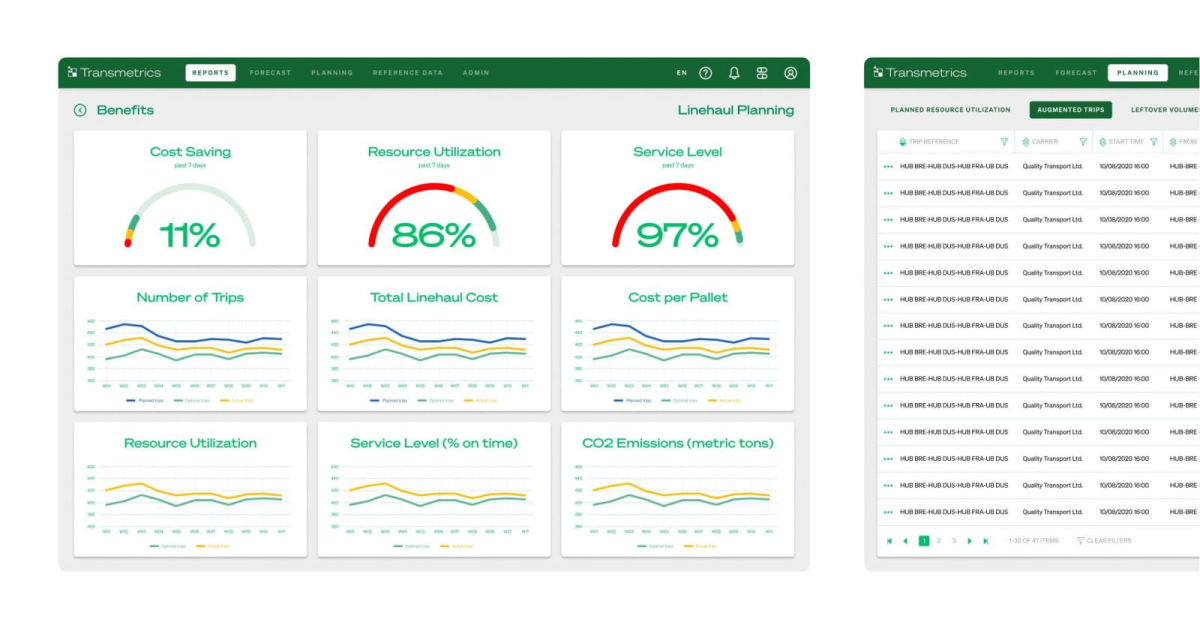The image size is (1200, 630).
Task: Open the filter icon on Start Time column
Action: (x=1152, y=141)
